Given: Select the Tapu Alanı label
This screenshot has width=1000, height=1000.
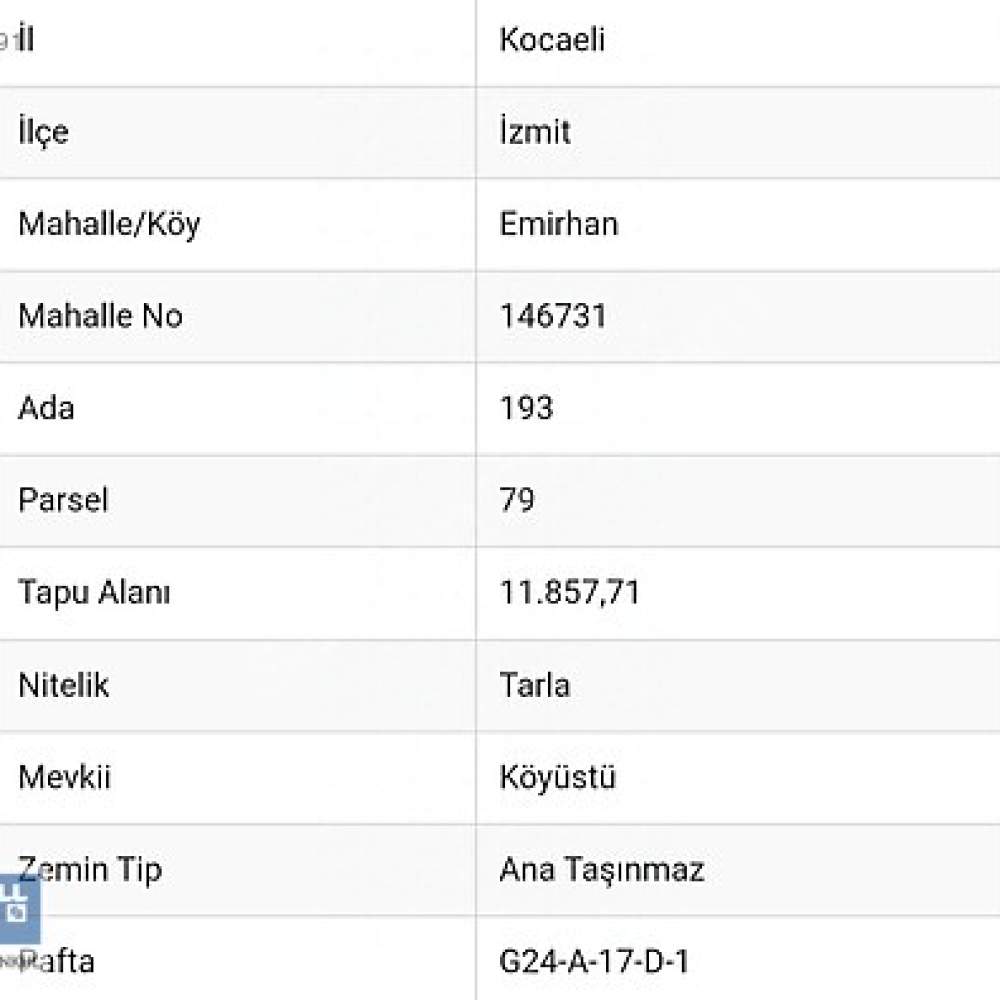Looking at the screenshot, I should click(x=94, y=592).
